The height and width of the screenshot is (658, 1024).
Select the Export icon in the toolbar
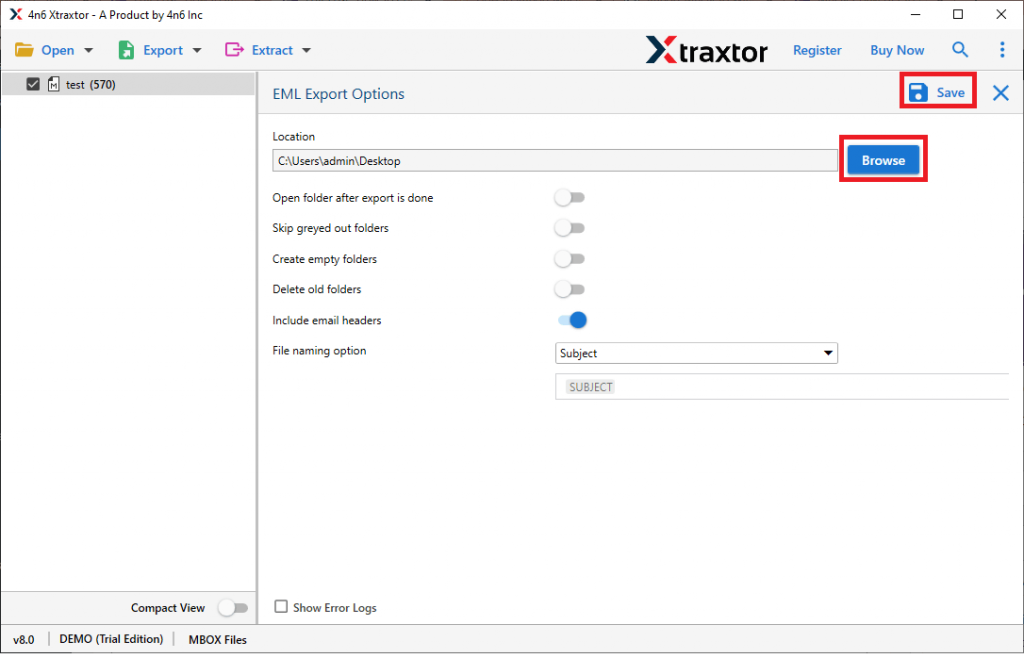(127, 49)
